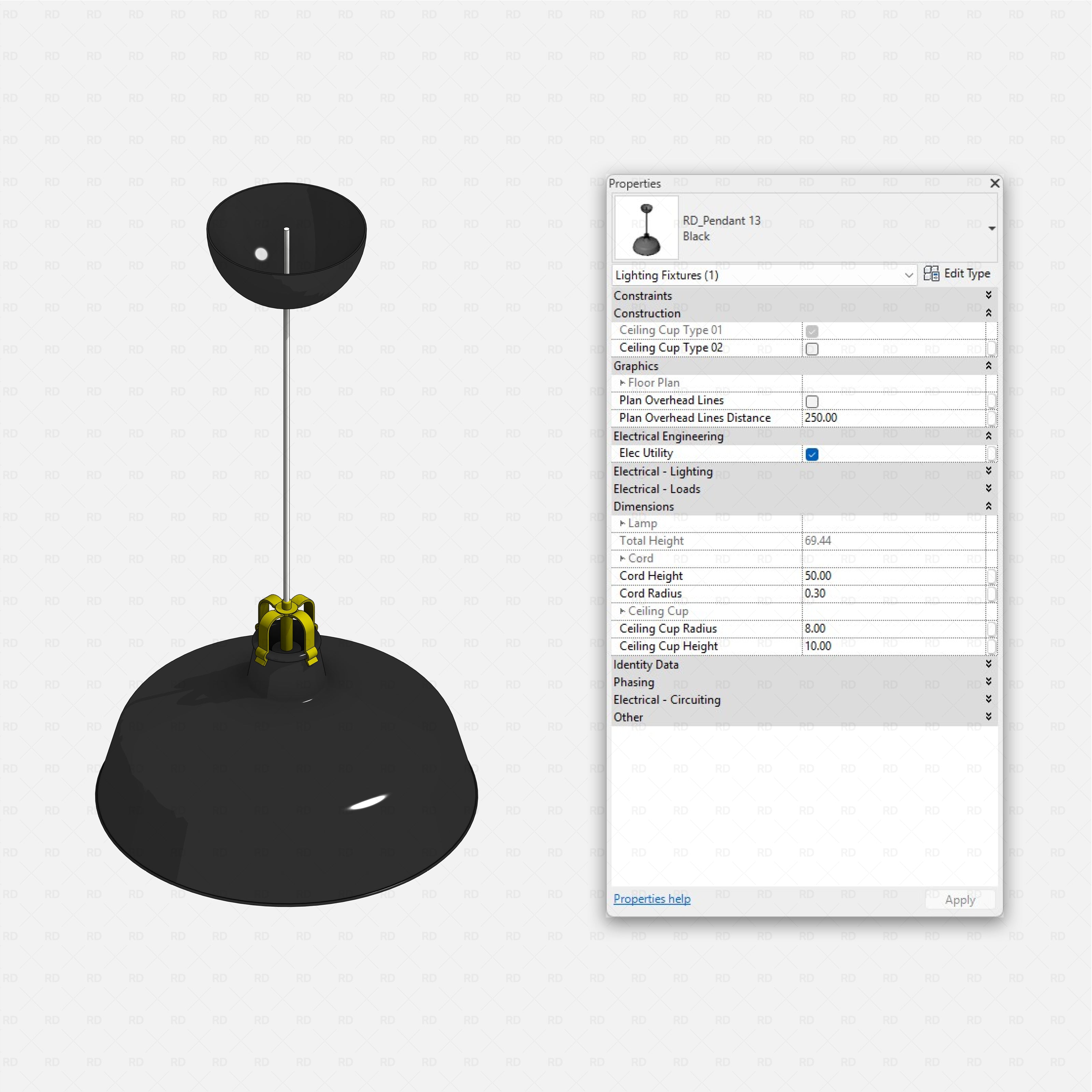
Task: Expand the Cord sub-row arrow
Action: (x=622, y=558)
